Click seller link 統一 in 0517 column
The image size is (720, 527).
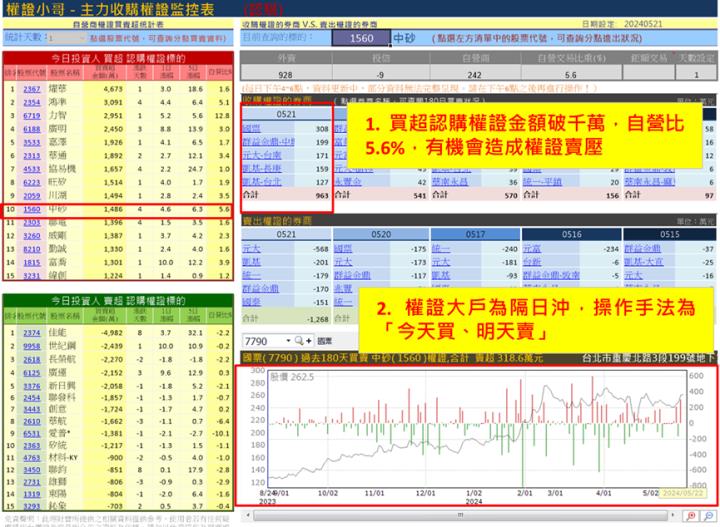coord(440,248)
